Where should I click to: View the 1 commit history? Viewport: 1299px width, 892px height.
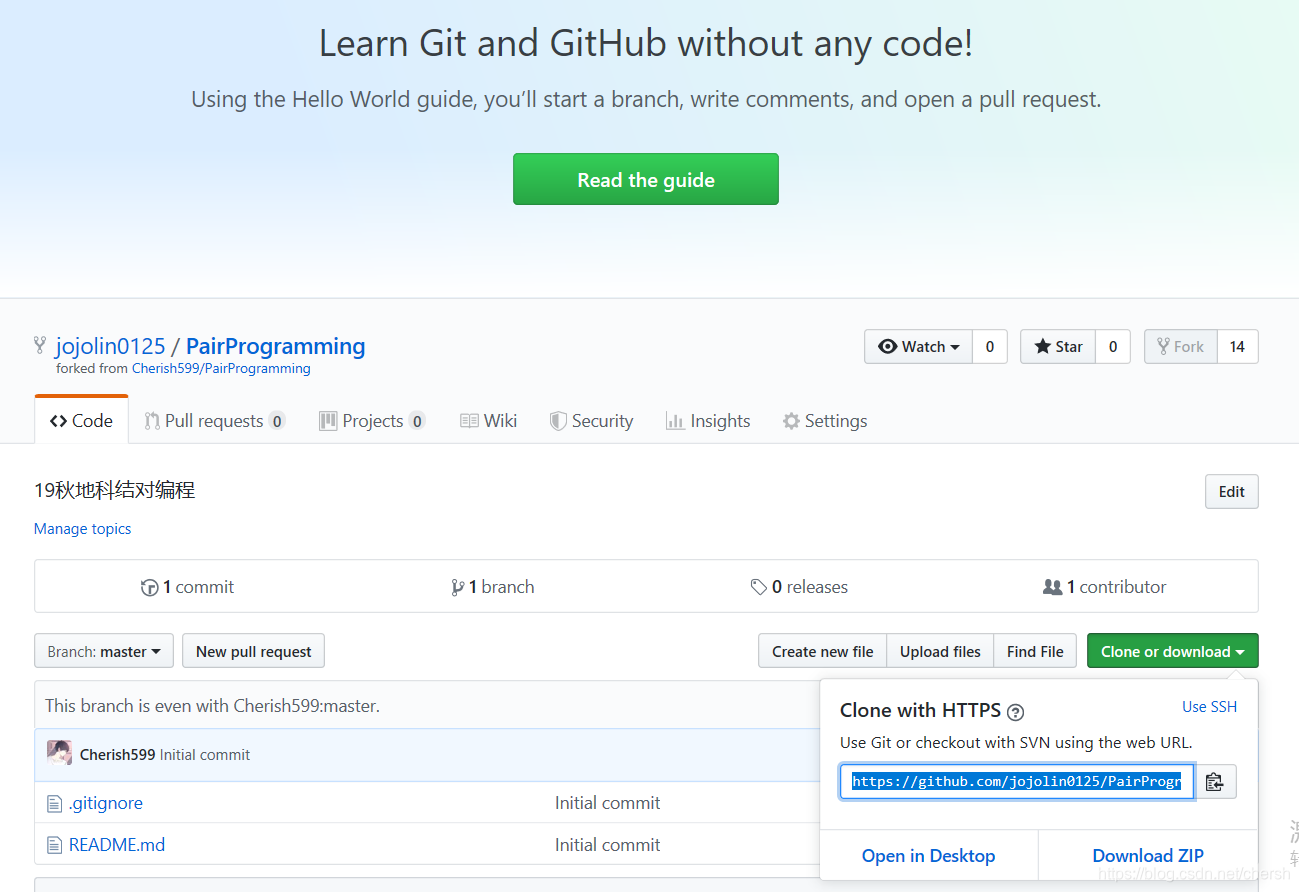(x=187, y=587)
